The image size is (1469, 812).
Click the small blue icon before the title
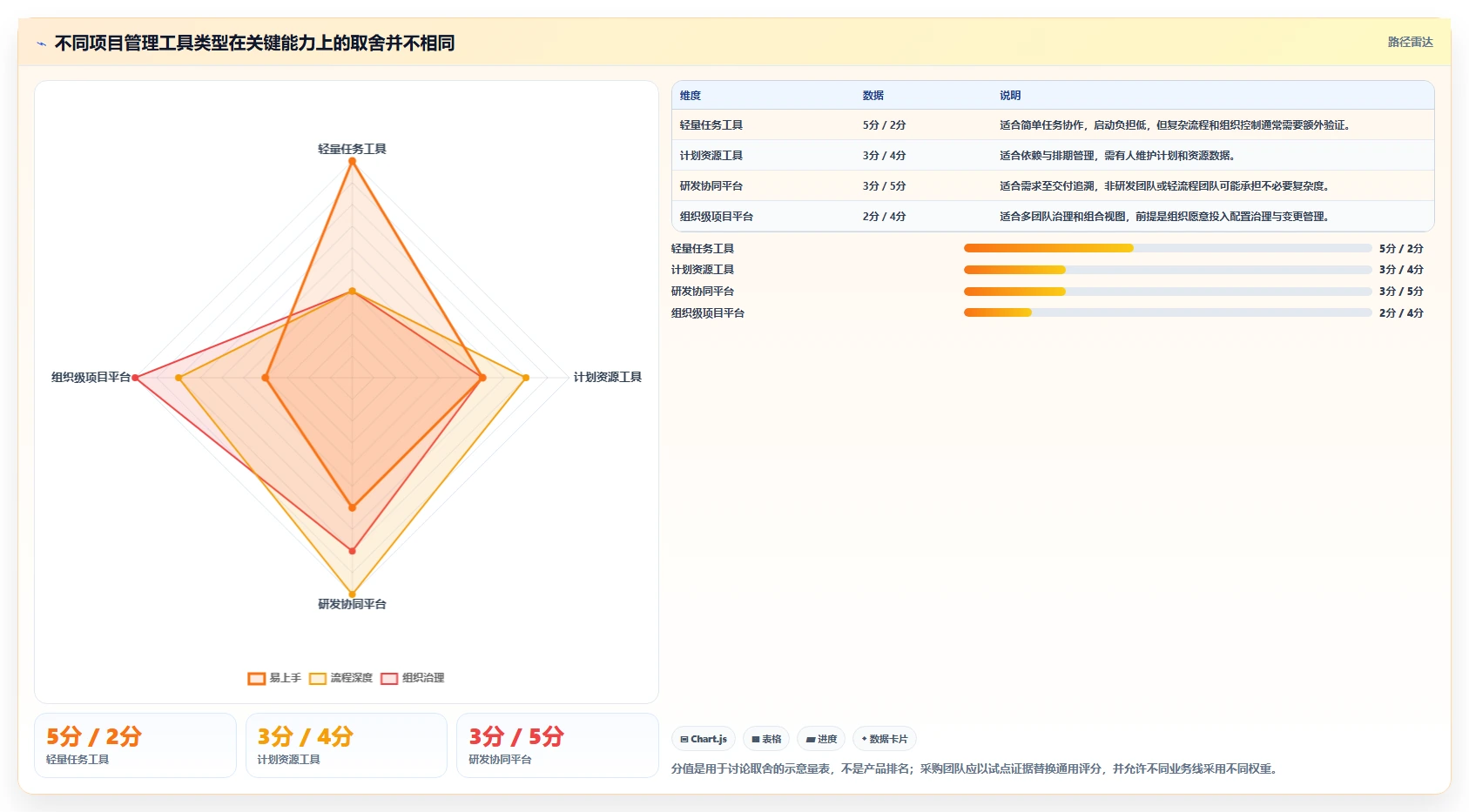[x=41, y=44]
